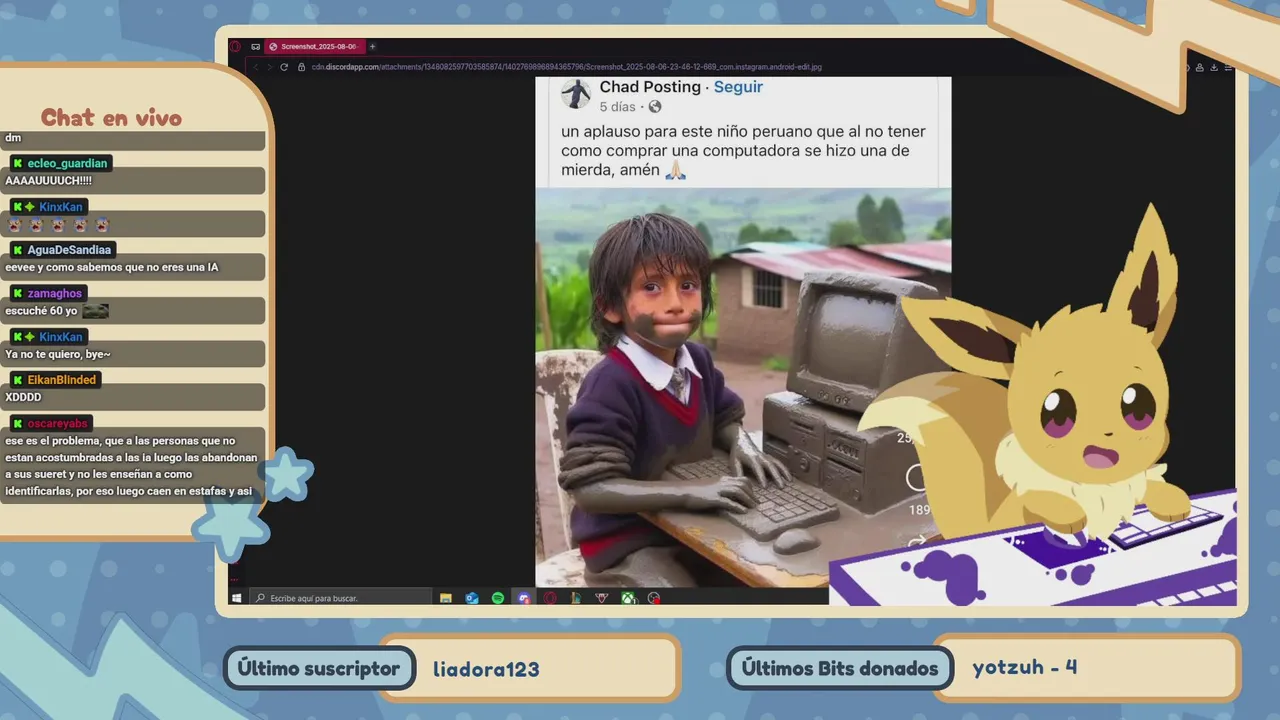Click the 'Últimos Bits donados' label
Viewport: 1280px width, 720px height.
840,669
